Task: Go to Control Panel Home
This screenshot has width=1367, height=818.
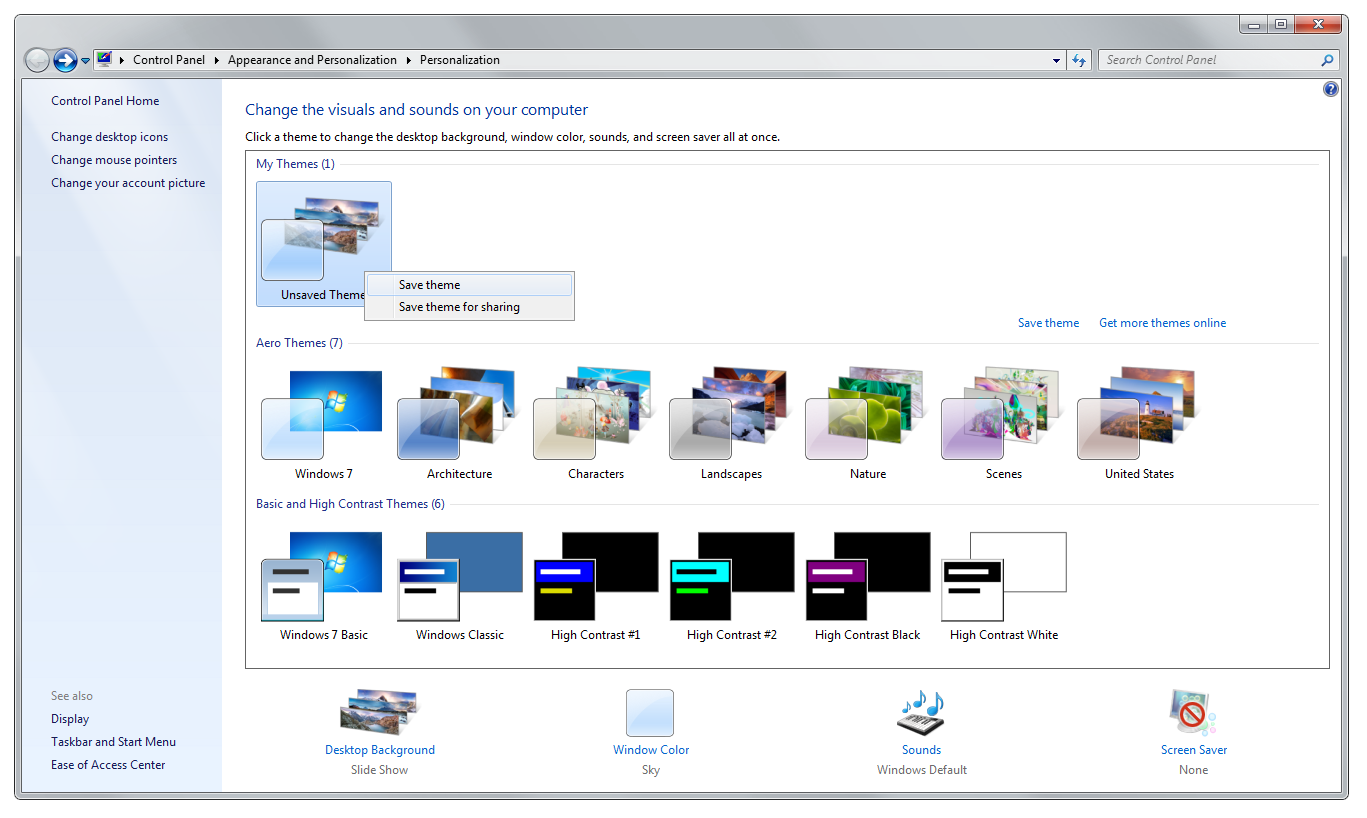Action: [x=105, y=101]
